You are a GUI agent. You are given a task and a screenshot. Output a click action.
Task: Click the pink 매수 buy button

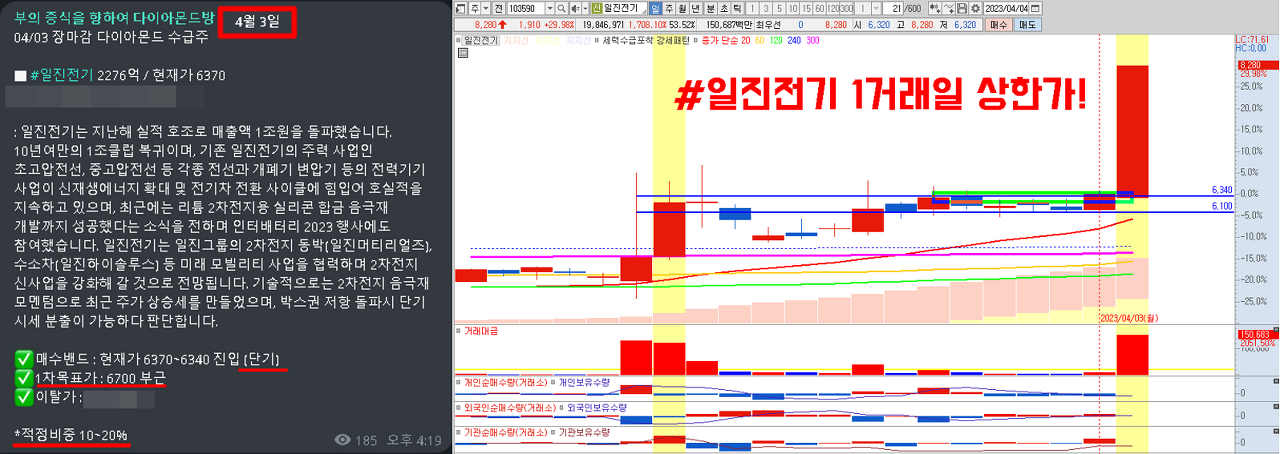coord(999,24)
